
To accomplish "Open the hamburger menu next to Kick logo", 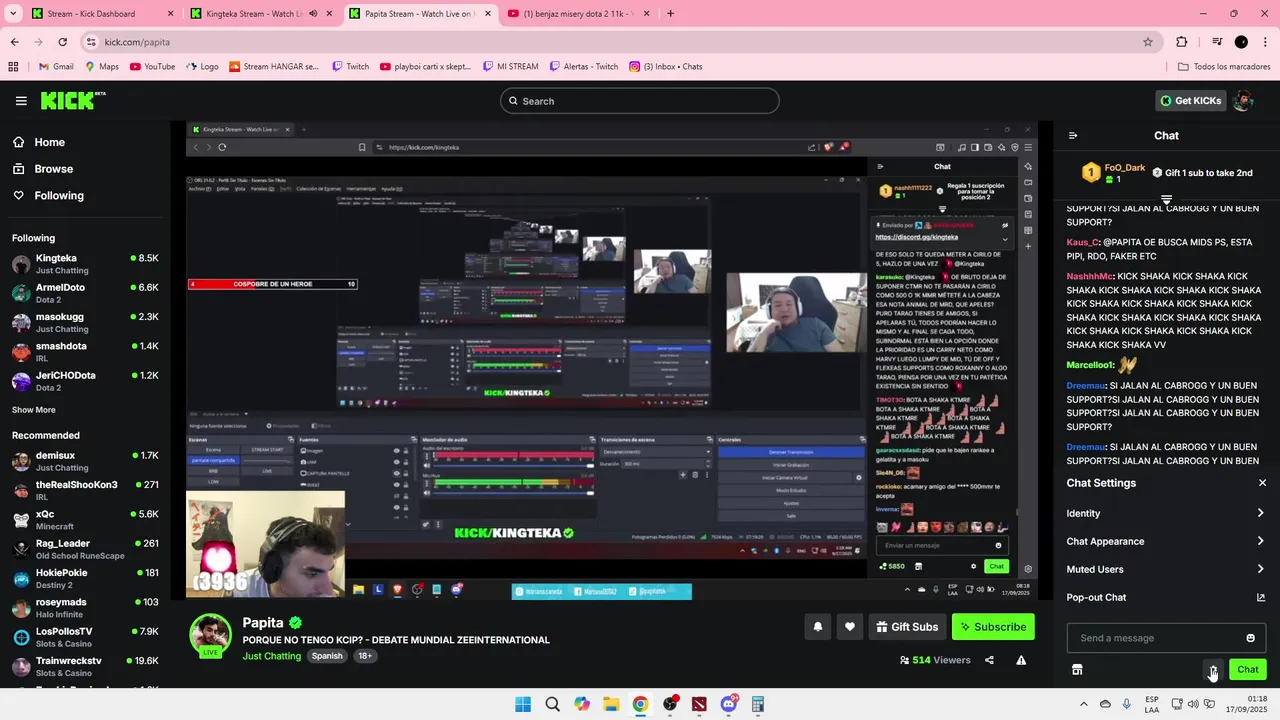I will coord(21,101).
